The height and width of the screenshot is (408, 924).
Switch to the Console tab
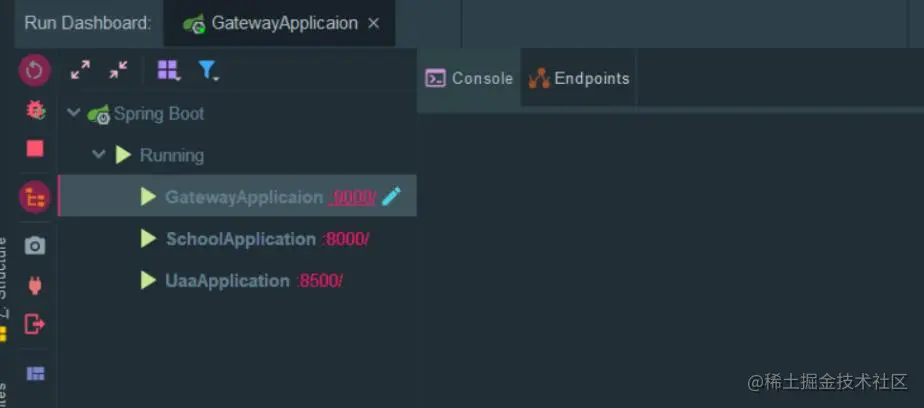coord(469,78)
